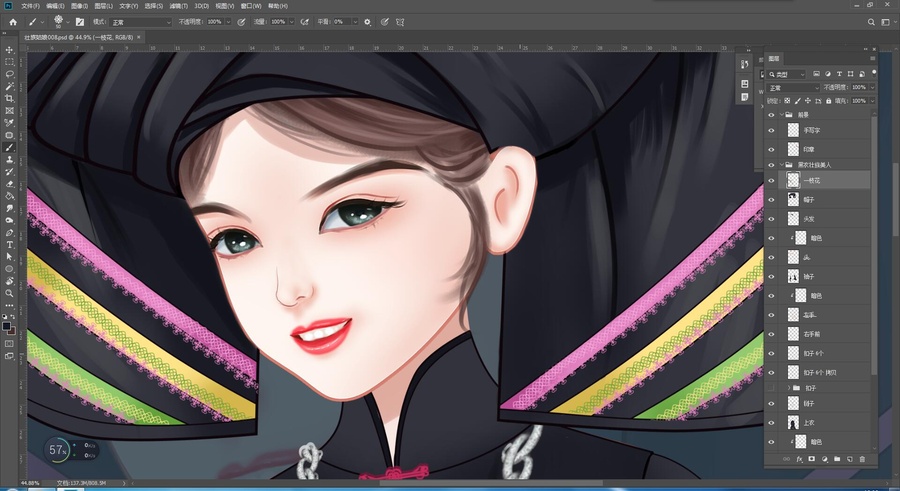Open layer blend mode 正常 dropdown

click(793, 88)
